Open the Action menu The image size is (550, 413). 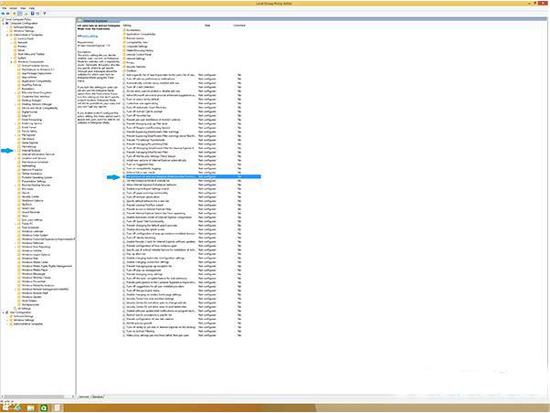[13, 8]
